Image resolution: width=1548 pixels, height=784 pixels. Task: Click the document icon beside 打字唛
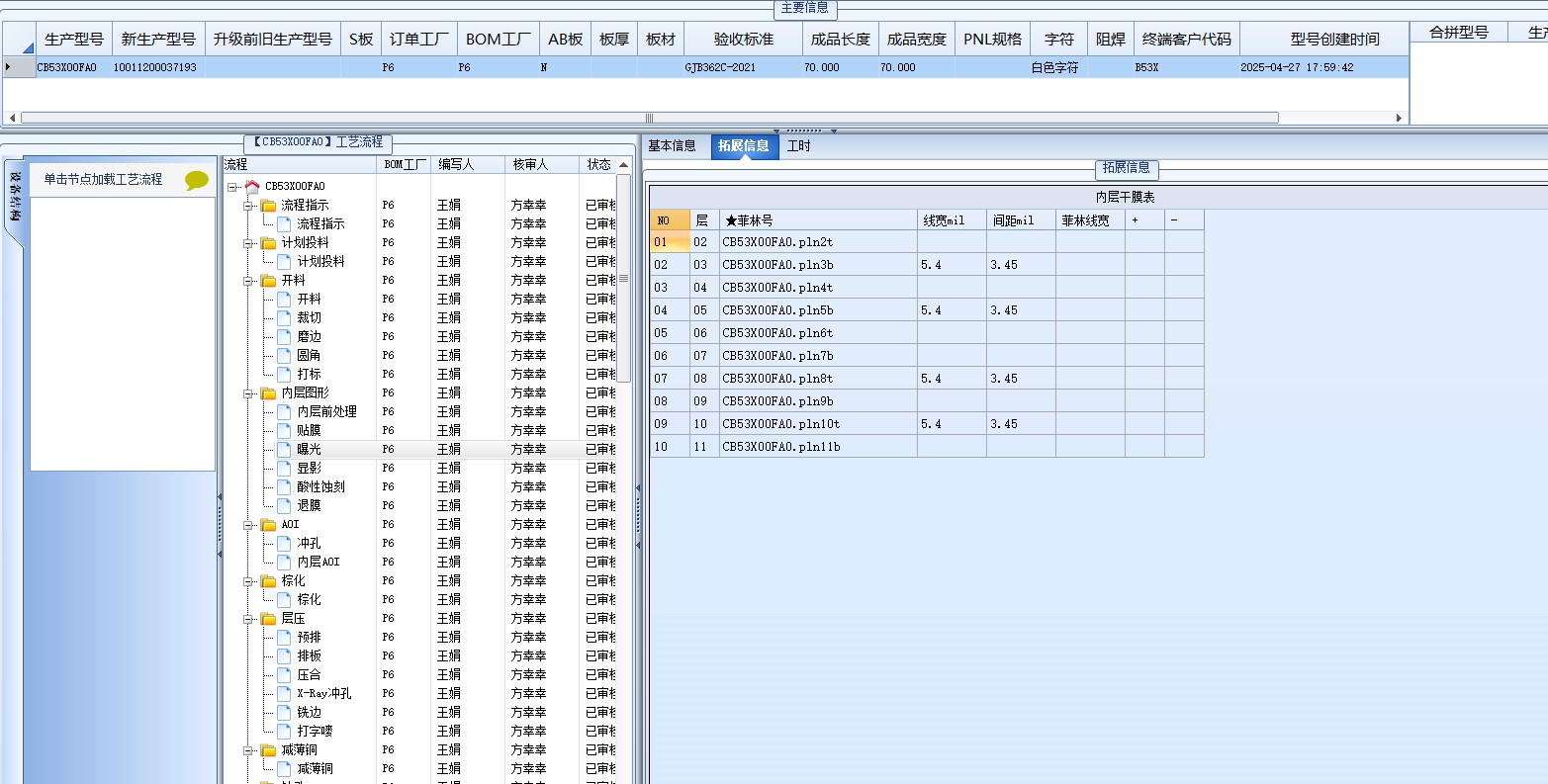[284, 731]
